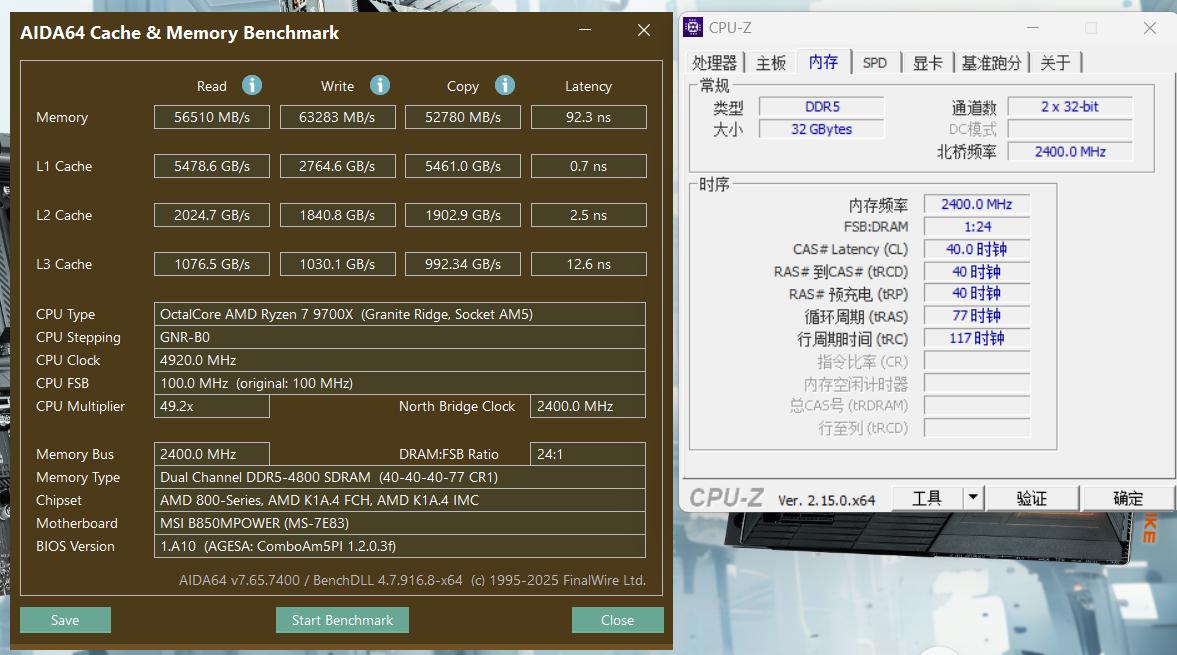Click the CPU Clock value 4920.0 MHz
1177x655 pixels.
[399, 360]
